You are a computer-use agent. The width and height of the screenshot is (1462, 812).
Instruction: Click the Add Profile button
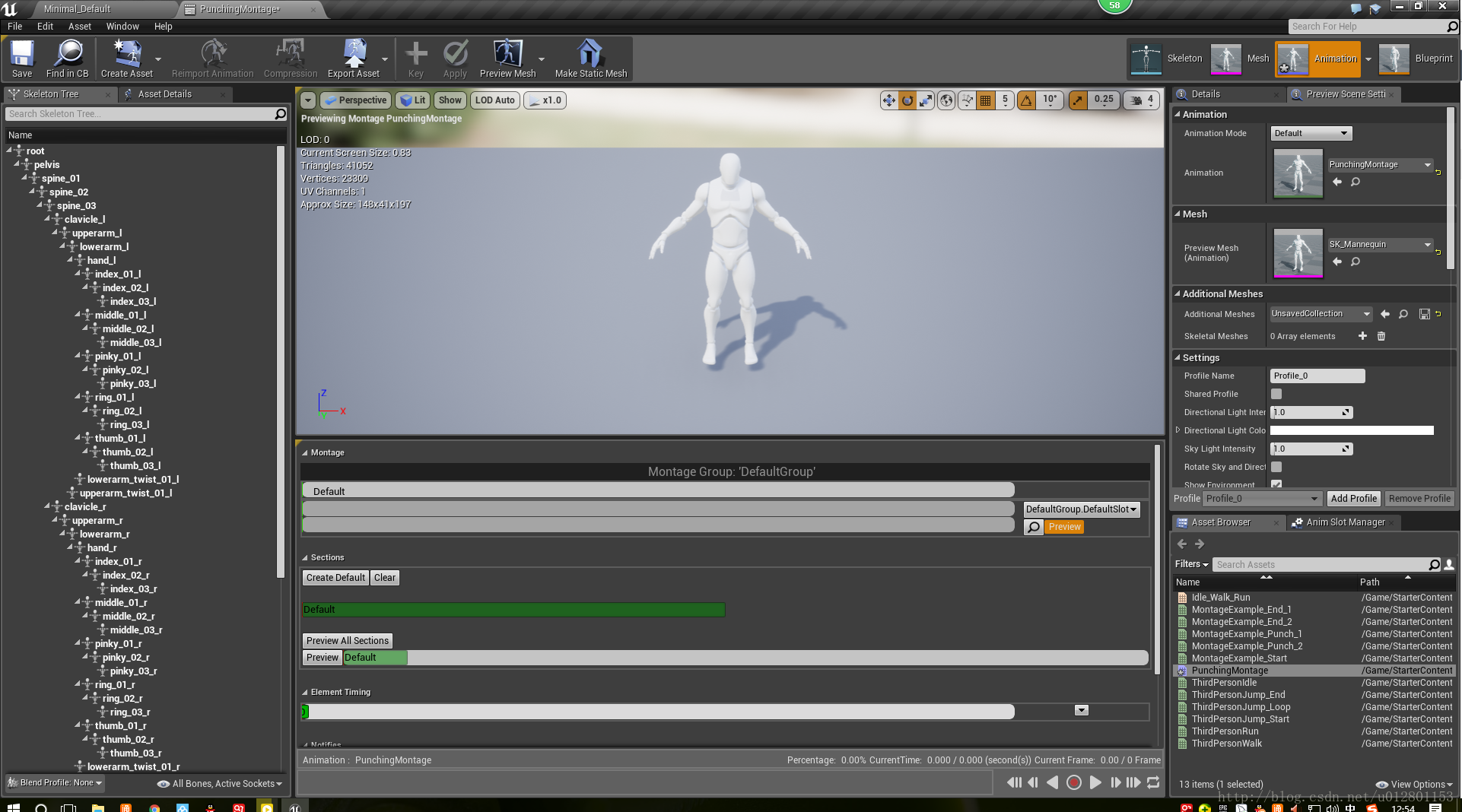tap(1353, 498)
